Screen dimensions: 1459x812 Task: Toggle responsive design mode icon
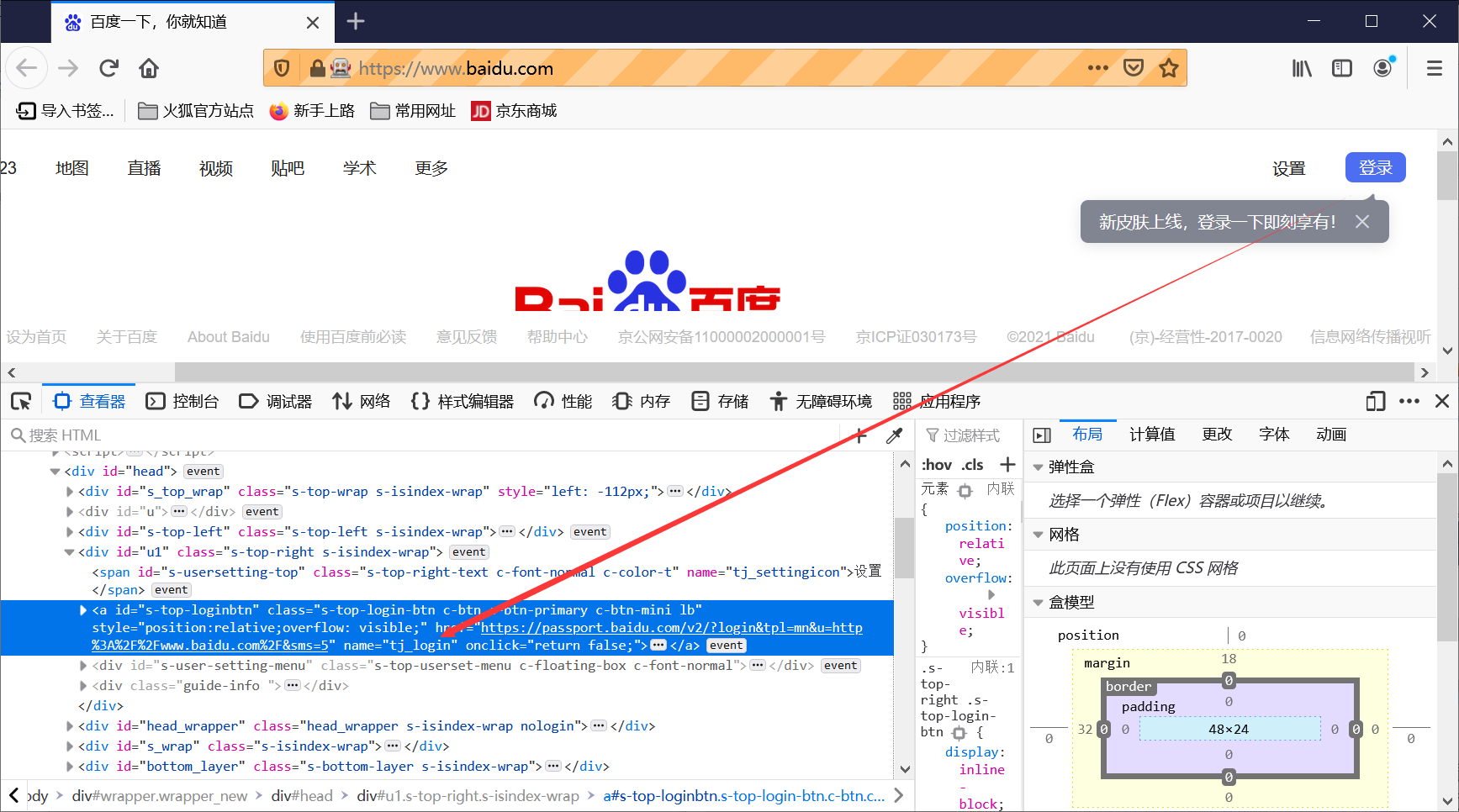tap(1376, 402)
